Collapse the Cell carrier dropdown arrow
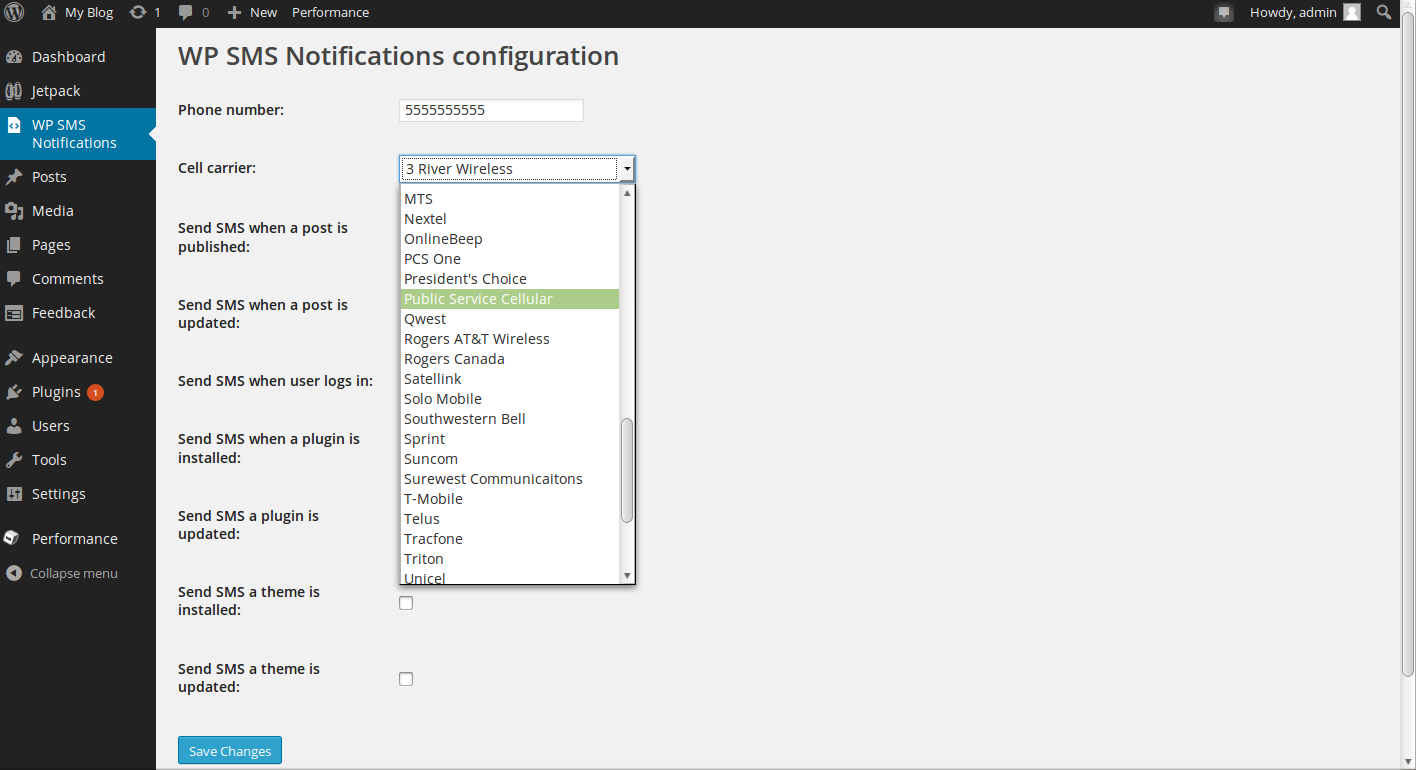This screenshot has height=770, width=1416. click(627, 169)
